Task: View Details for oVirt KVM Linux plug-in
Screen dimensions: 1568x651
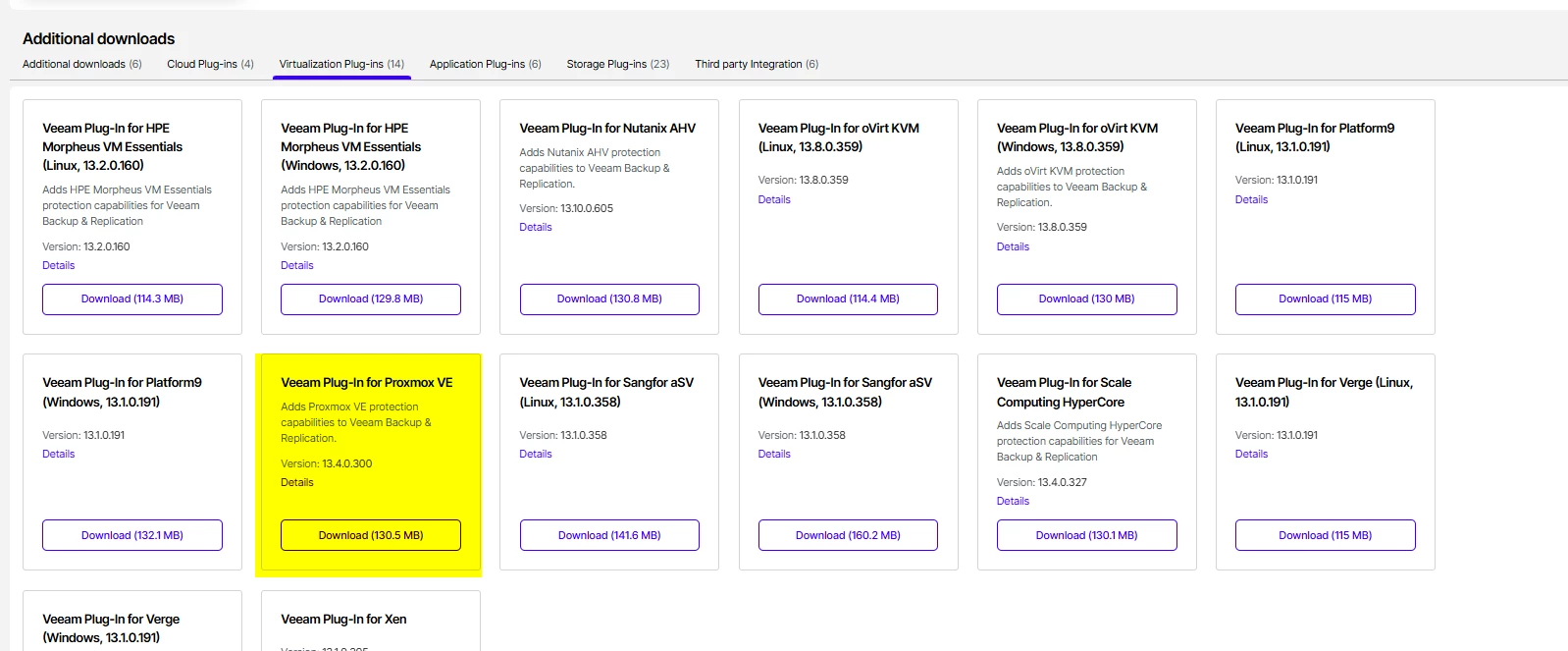Action: click(x=774, y=199)
